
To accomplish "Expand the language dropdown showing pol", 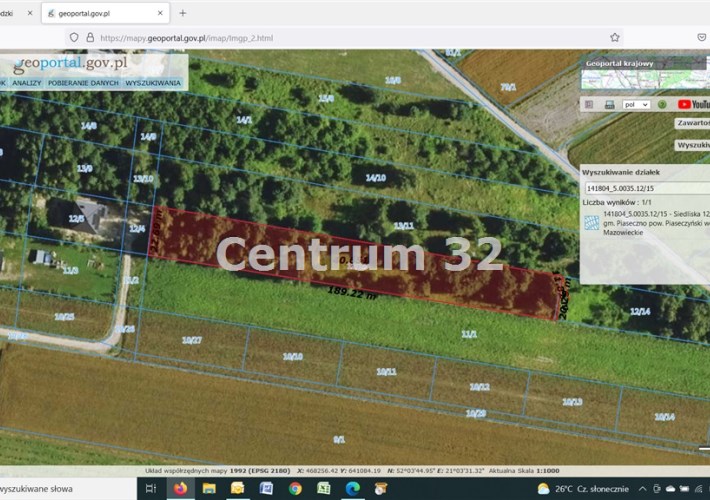I will [636, 104].
